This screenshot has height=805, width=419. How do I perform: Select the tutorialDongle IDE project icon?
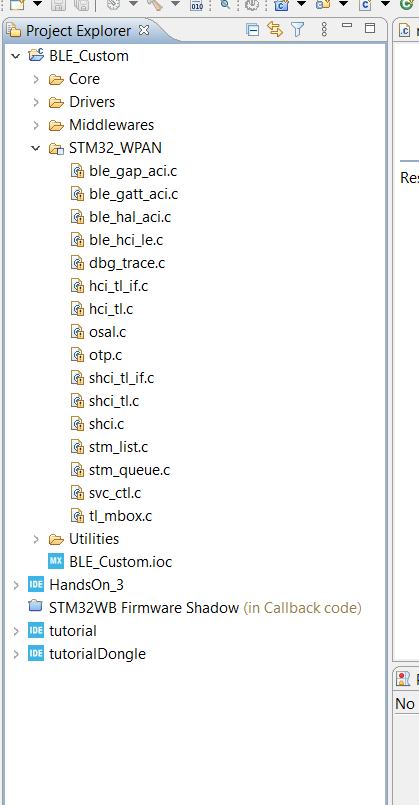[x=36, y=654]
